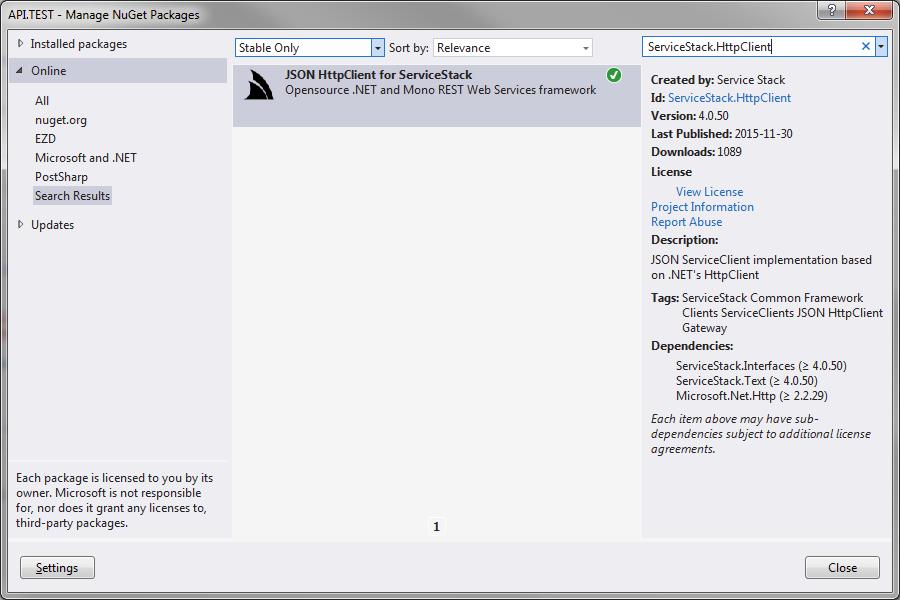Collapse the Online section
900x600 pixels.
pyautogui.click(x=20, y=71)
